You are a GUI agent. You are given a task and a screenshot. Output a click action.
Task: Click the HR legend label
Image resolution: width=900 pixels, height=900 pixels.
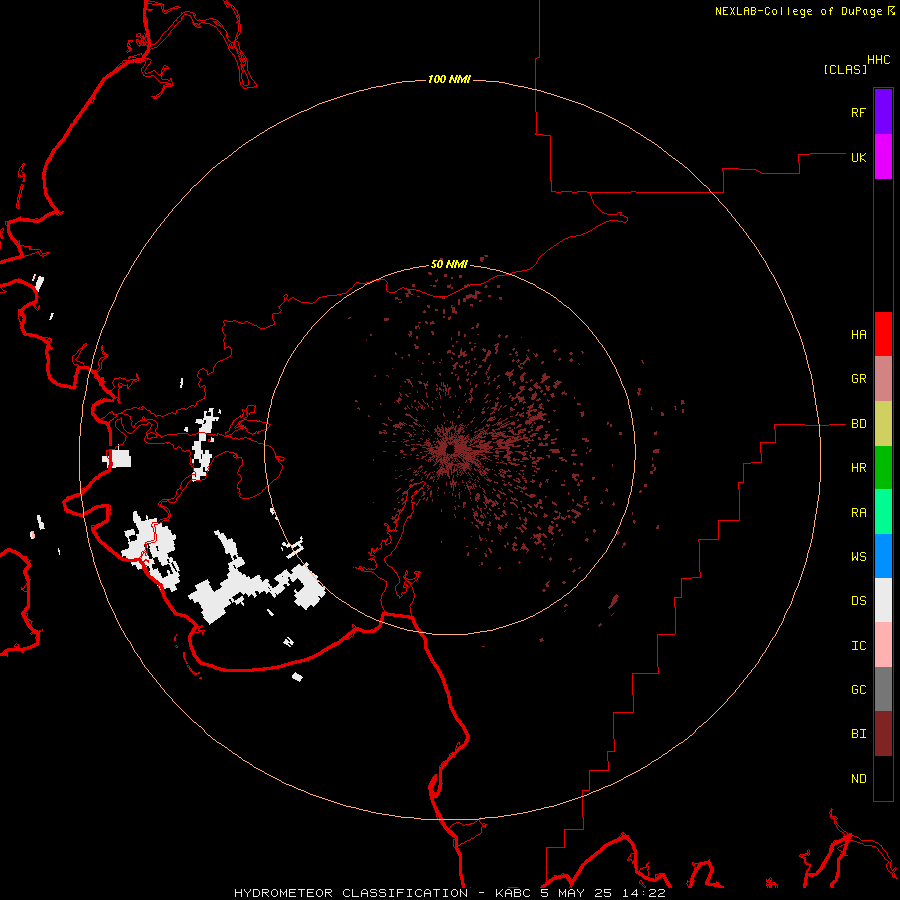[858, 468]
